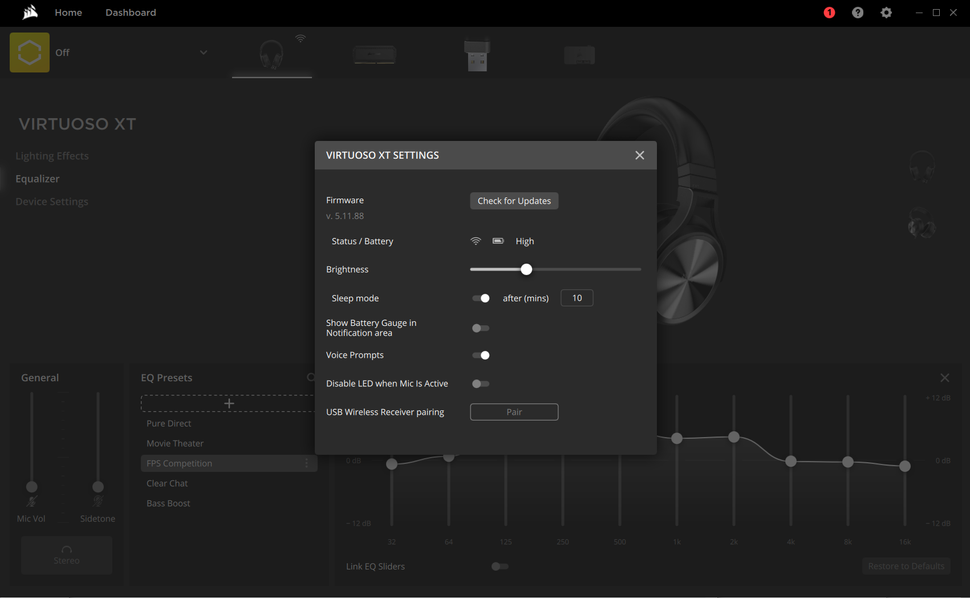The image size is (970, 598).
Task: Open the EQ Presets search
Action: 310,377
